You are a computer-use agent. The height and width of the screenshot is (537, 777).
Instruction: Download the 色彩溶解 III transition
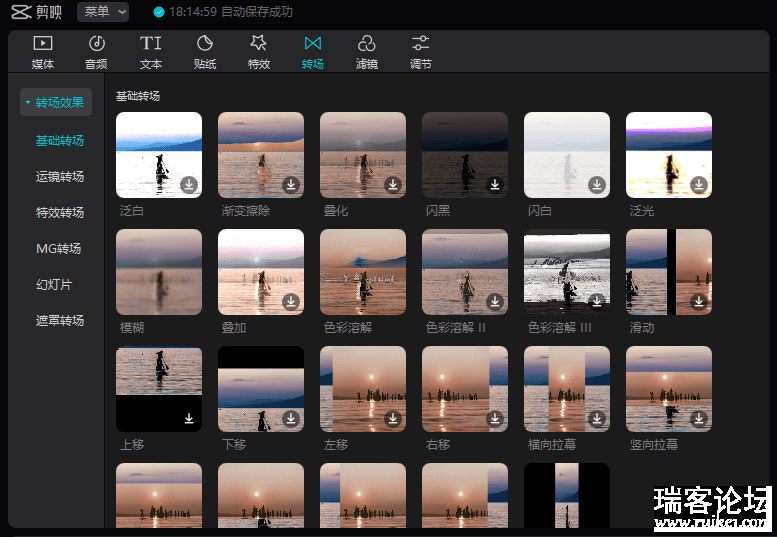pyautogui.click(x=597, y=302)
